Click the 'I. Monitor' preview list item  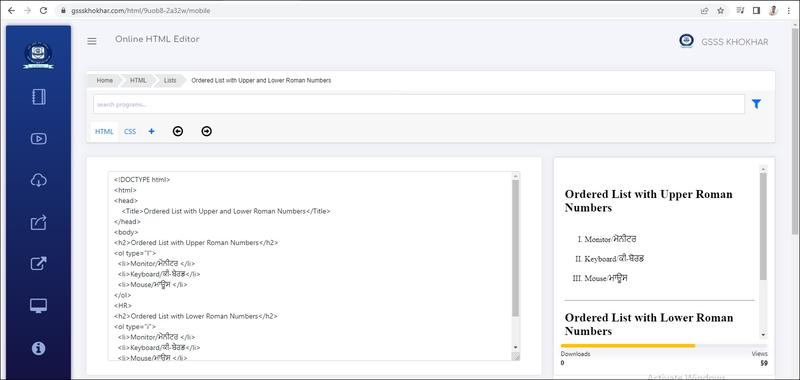pos(607,239)
